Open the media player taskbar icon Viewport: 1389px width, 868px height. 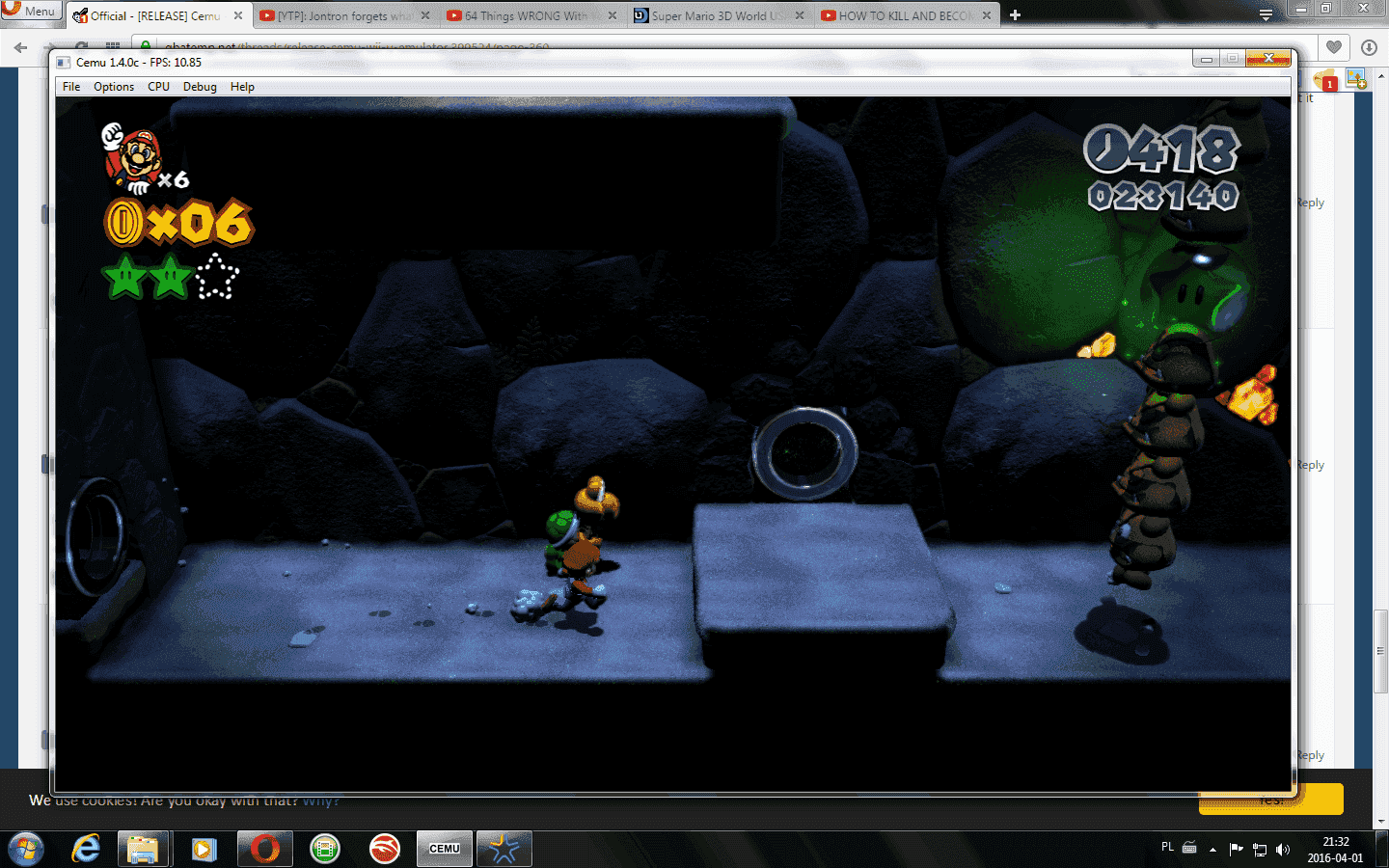(204, 849)
